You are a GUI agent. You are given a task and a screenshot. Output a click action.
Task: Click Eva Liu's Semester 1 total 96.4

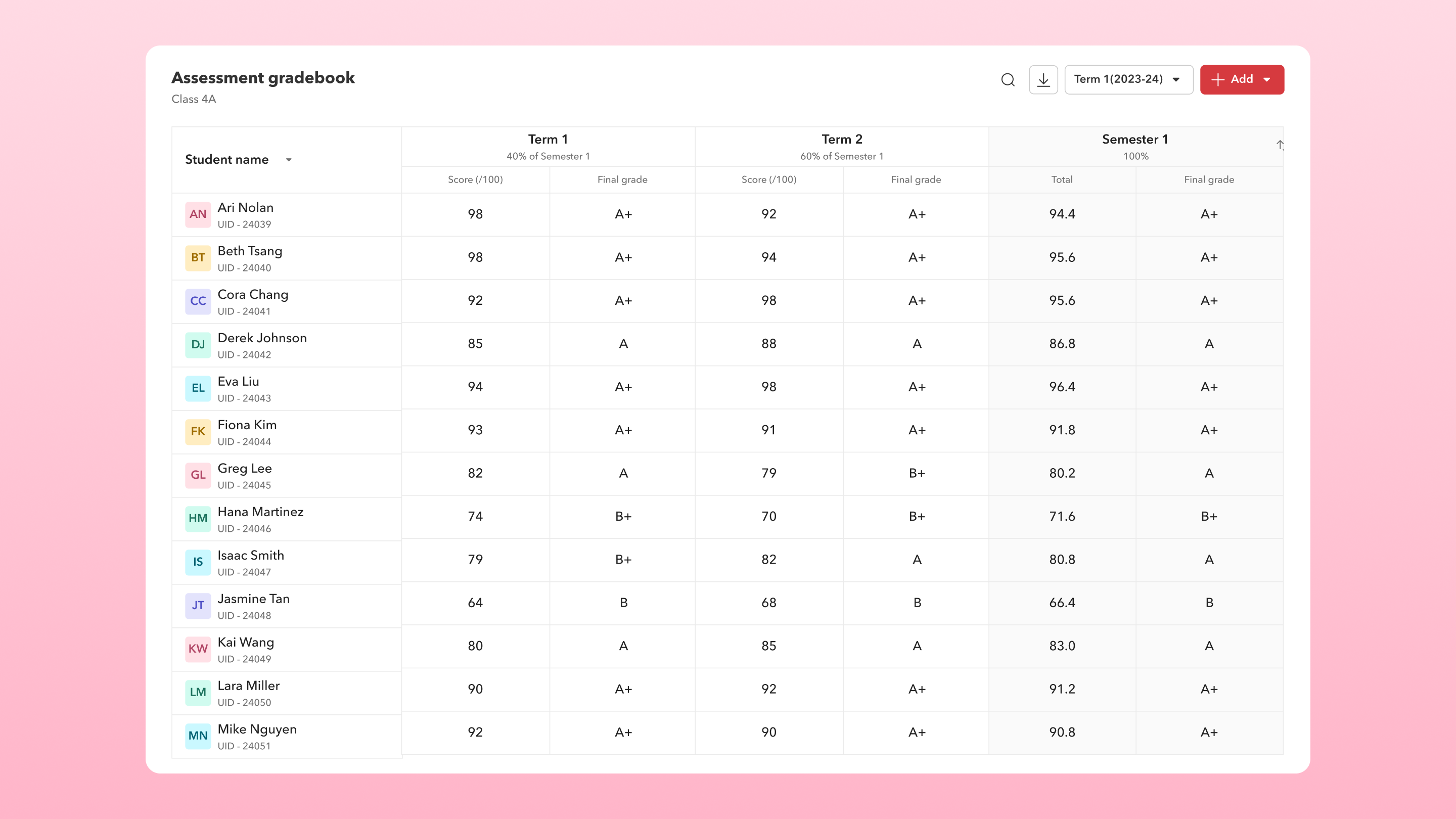1062,387
